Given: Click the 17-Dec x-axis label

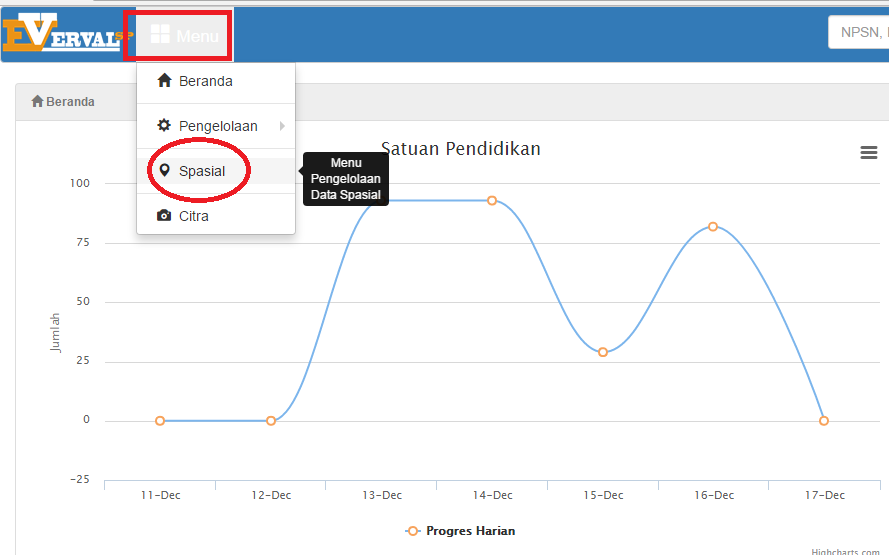Looking at the screenshot, I should click(825, 495).
